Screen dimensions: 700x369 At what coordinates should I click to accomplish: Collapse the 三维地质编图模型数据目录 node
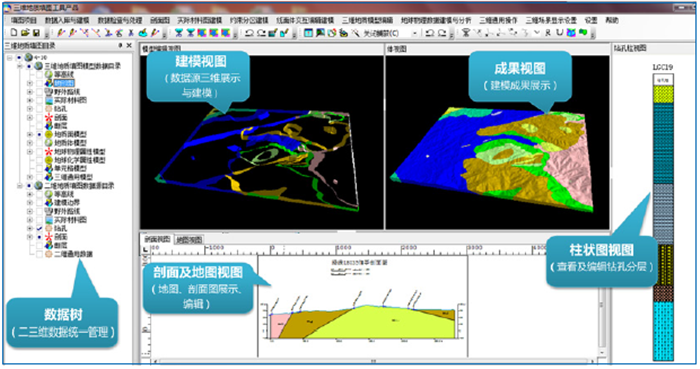[20, 66]
